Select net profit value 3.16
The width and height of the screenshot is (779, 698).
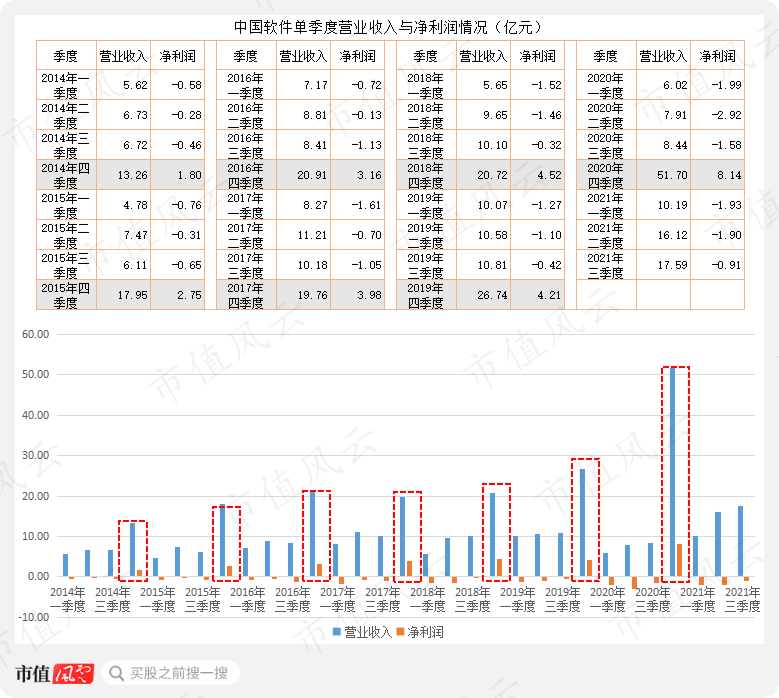[x=369, y=175]
